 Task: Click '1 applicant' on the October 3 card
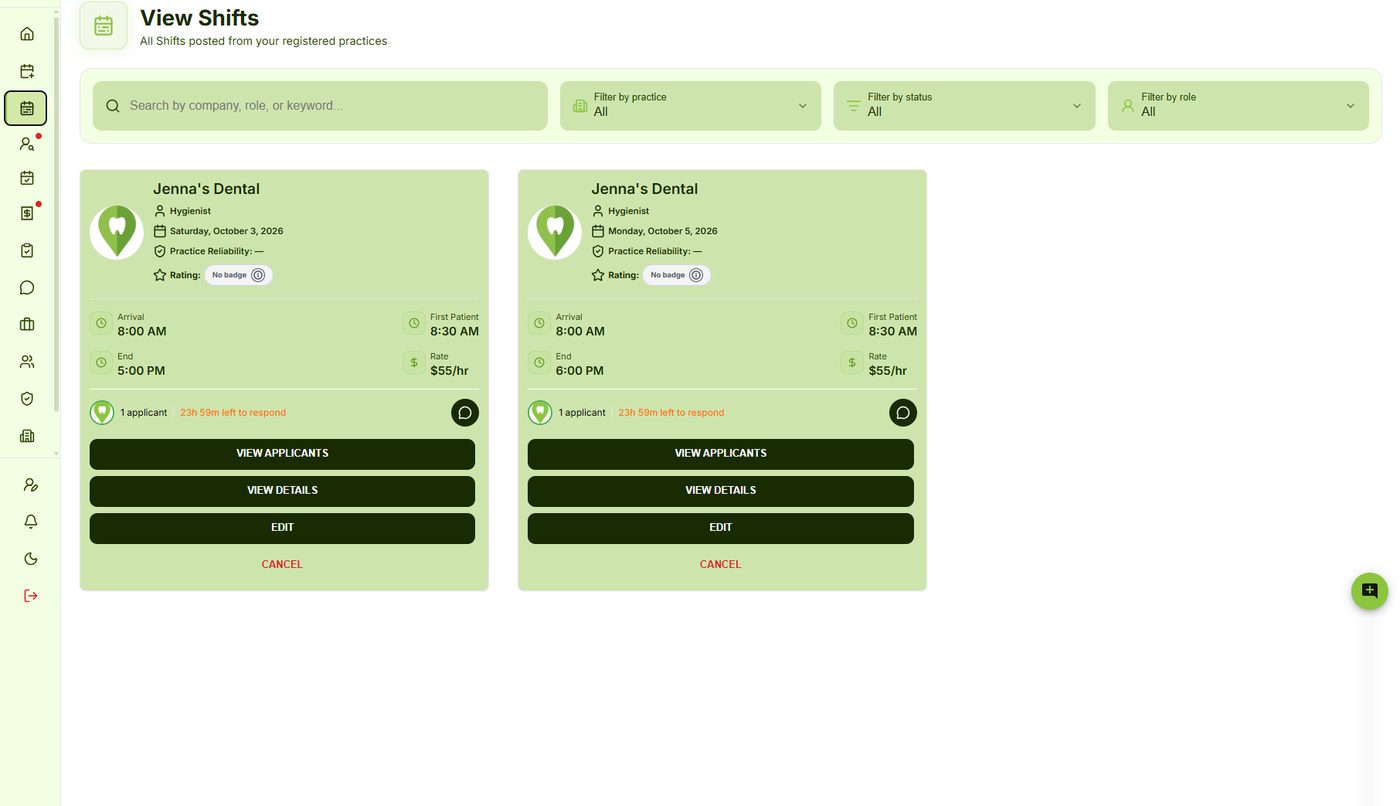[x=144, y=413]
